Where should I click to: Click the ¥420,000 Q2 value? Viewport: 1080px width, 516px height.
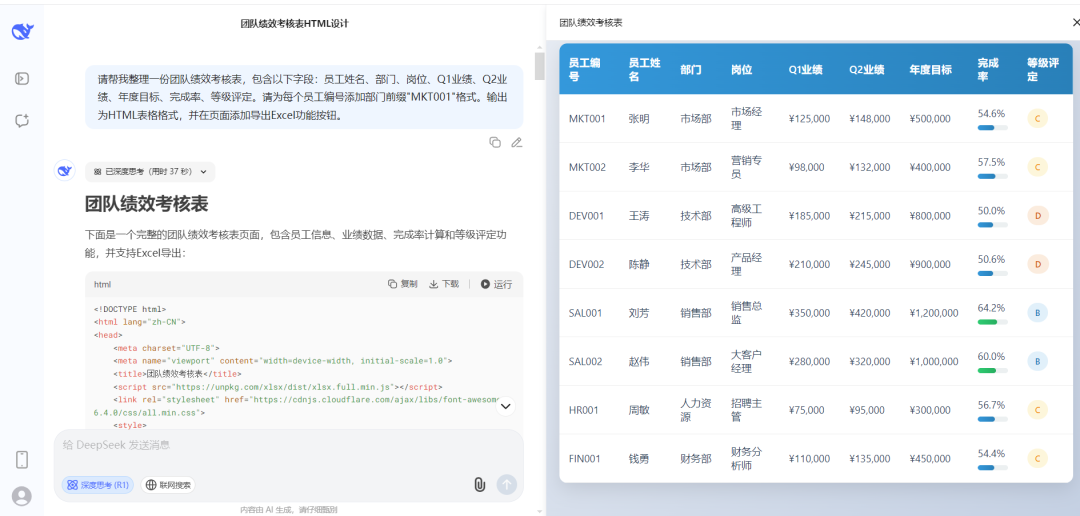click(x=869, y=313)
